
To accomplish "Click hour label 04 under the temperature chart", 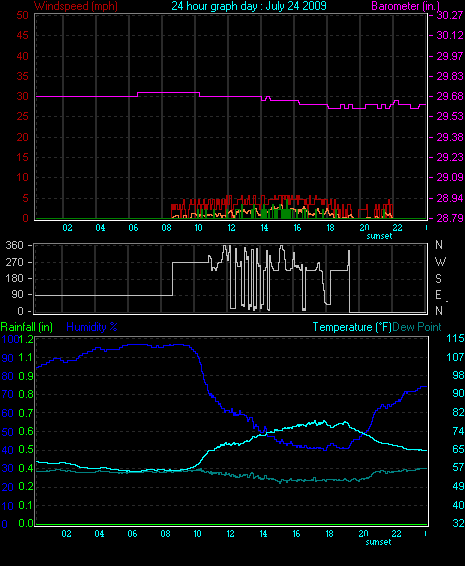I will (x=100, y=534).
